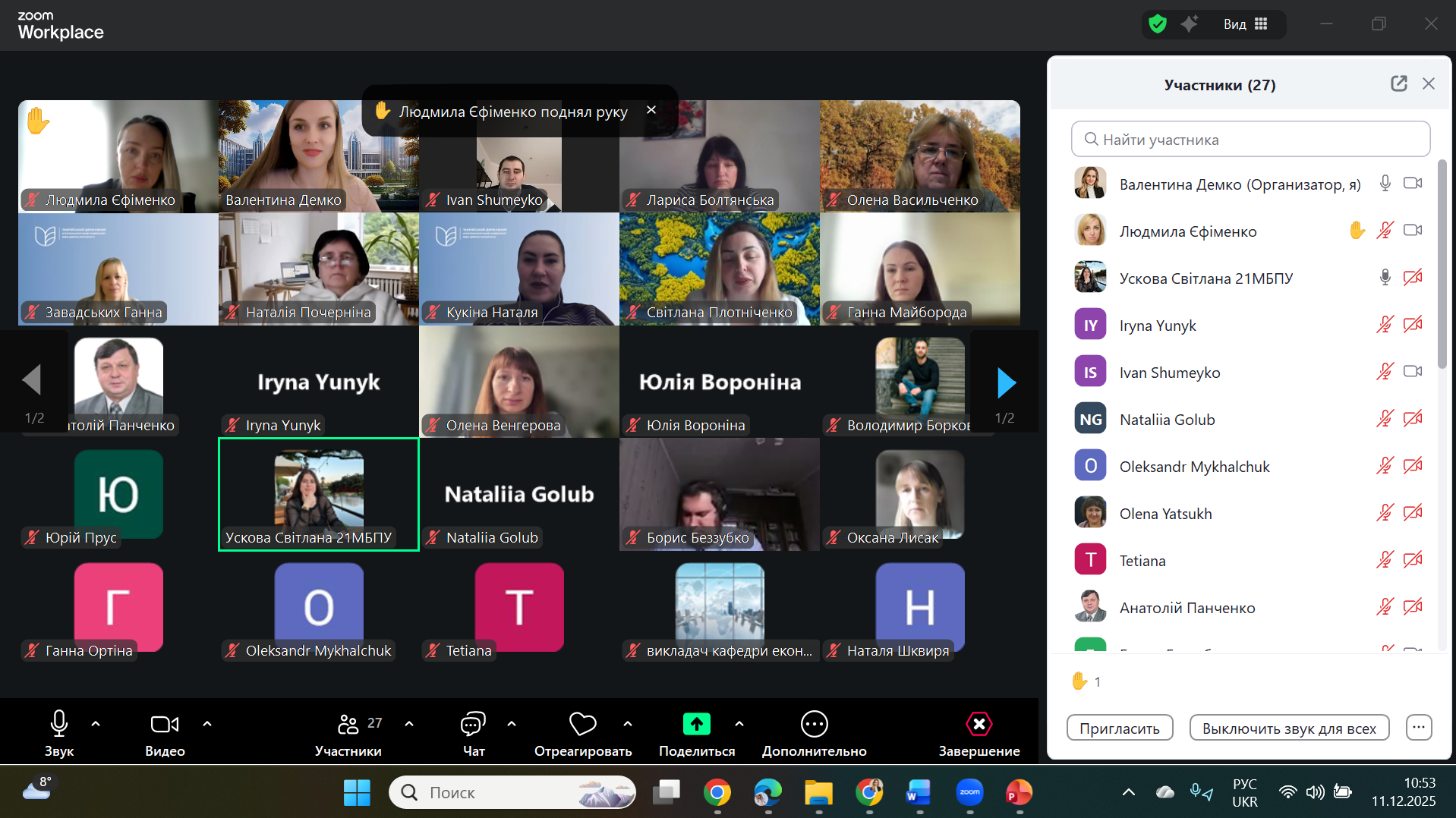This screenshot has height=818, width=1456.
Task: Expand video options arrow next to Видео
Action: click(x=207, y=724)
